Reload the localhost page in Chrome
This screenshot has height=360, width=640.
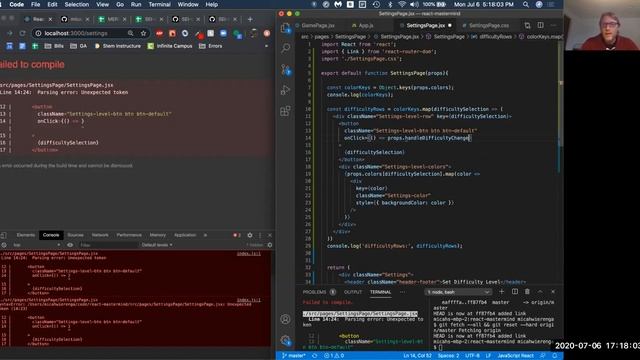point(22,33)
